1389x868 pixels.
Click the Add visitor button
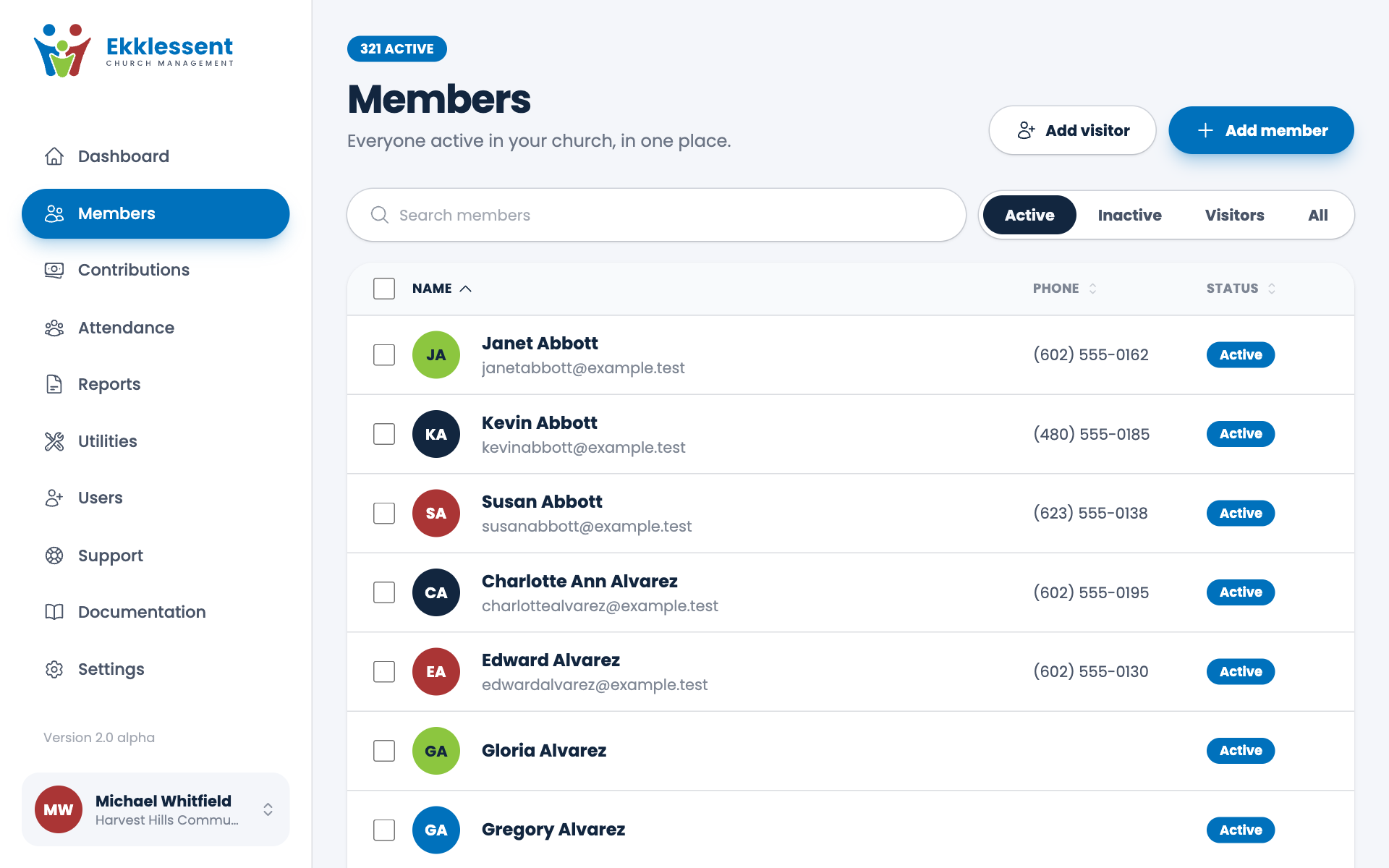click(1072, 130)
